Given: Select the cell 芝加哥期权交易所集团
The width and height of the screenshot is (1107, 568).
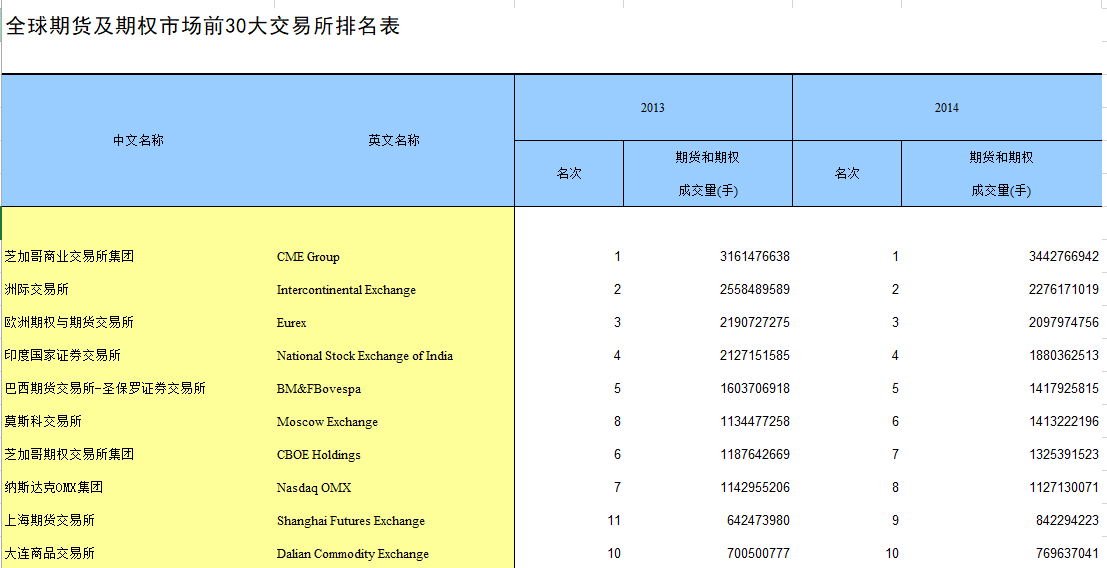Looking at the screenshot, I should [x=69, y=454].
